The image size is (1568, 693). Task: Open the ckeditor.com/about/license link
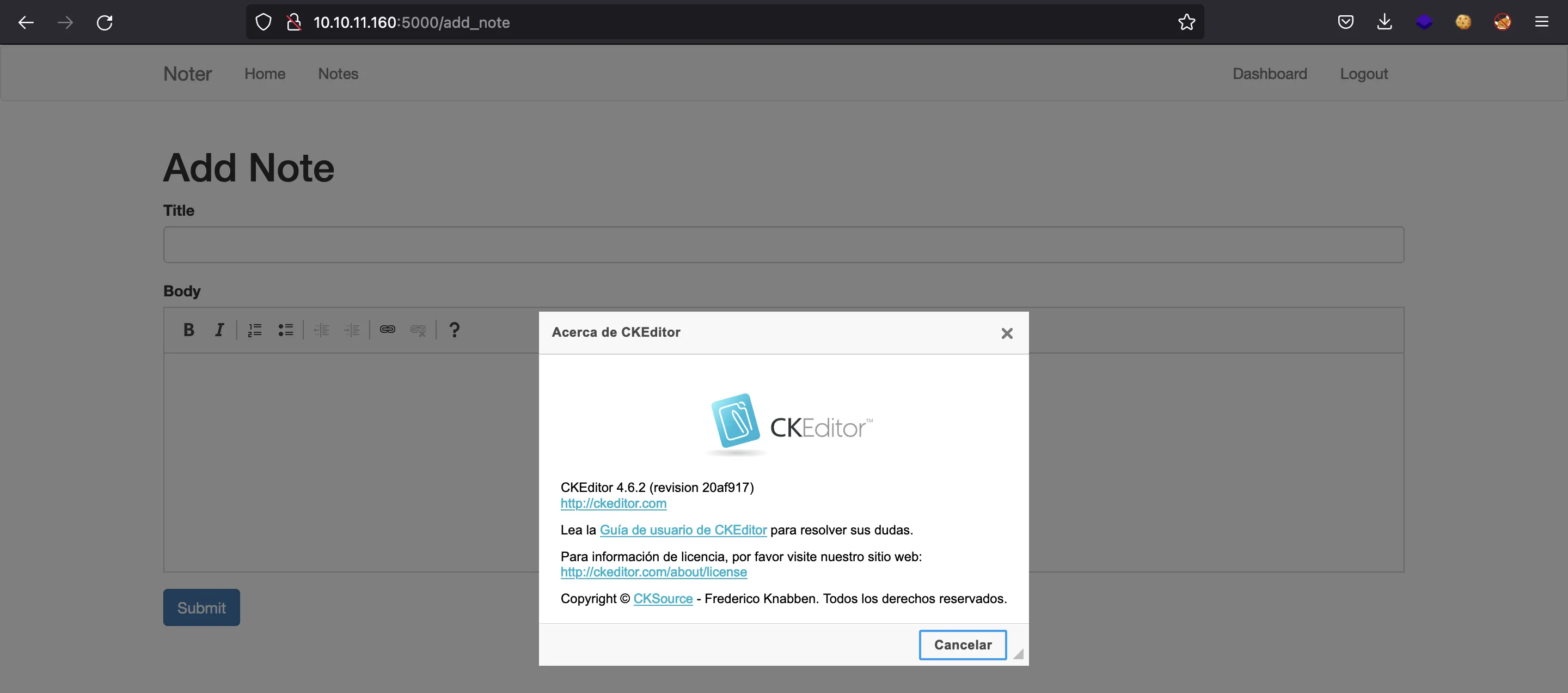click(654, 572)
